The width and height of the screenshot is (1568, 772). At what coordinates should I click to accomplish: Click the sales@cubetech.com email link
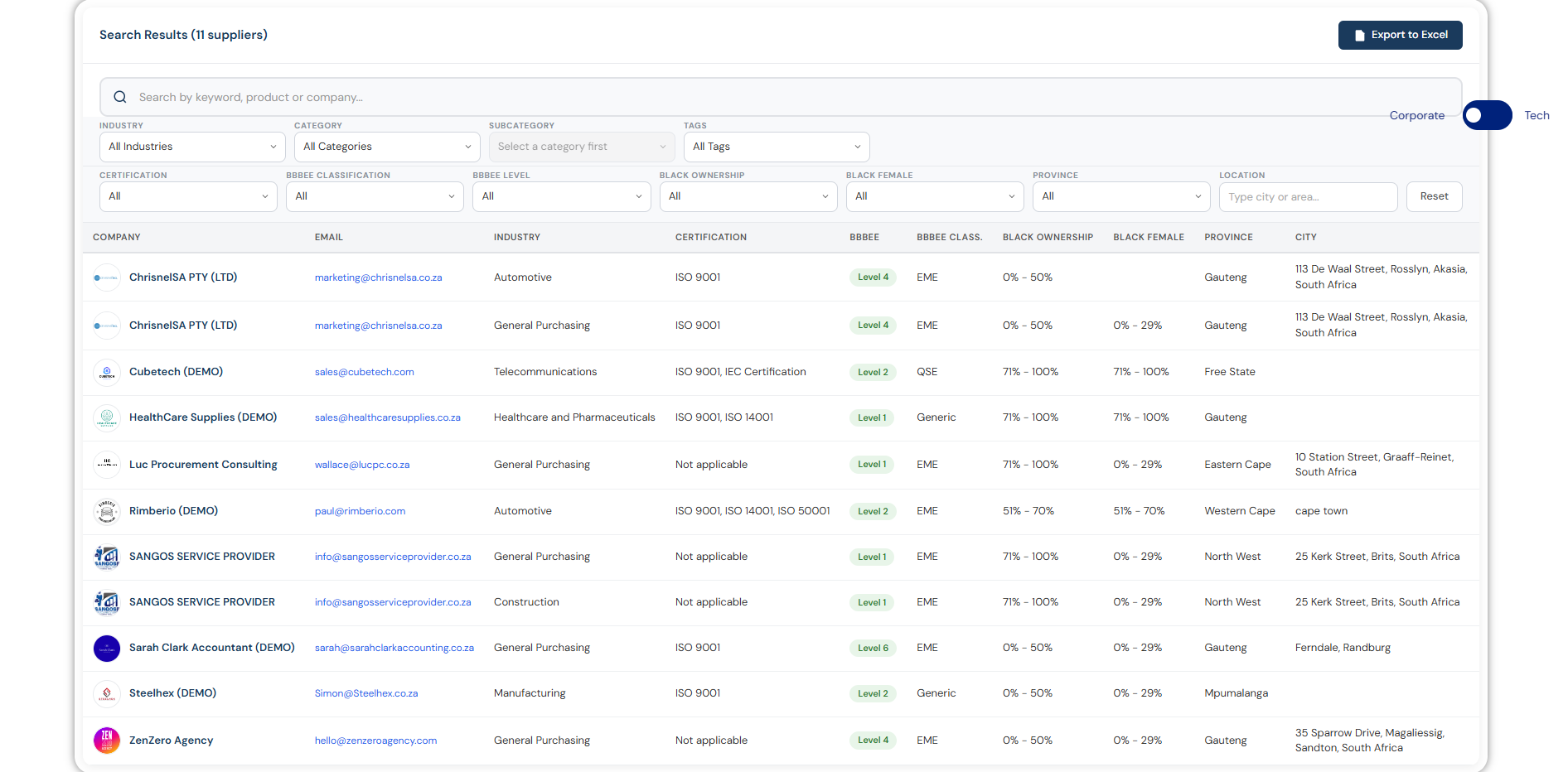point(364,372)
